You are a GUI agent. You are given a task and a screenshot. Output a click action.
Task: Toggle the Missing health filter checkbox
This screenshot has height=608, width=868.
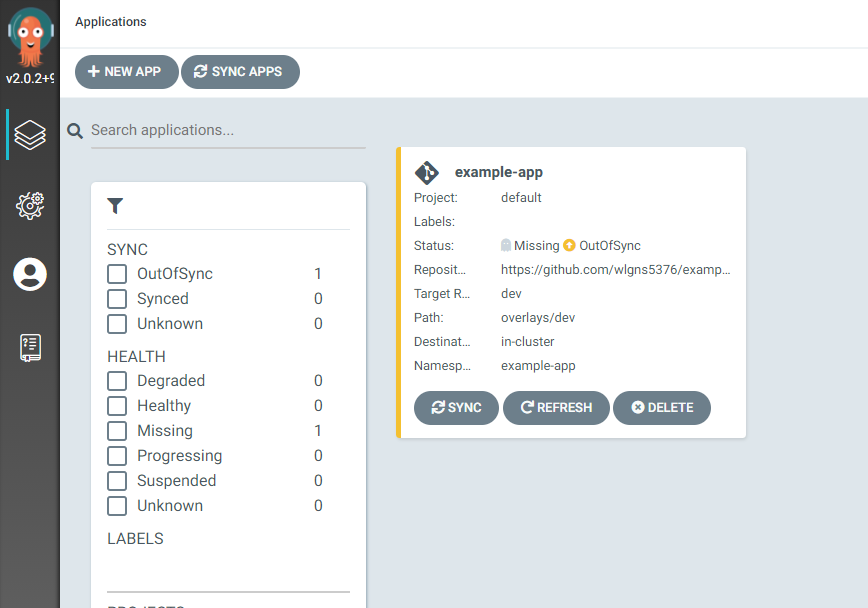point(117,431)
